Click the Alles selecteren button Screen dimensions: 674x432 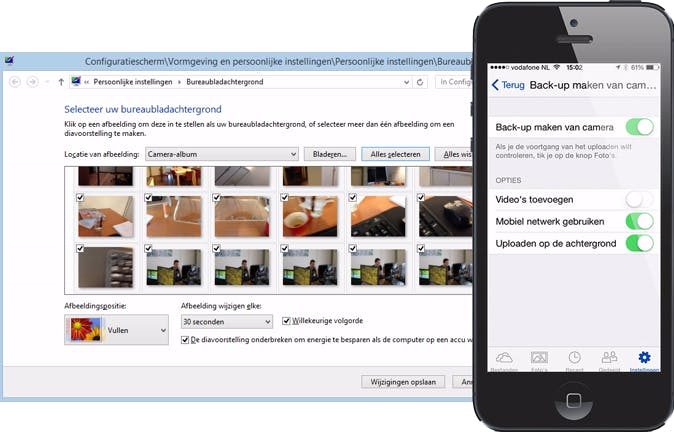click(395, 154)
